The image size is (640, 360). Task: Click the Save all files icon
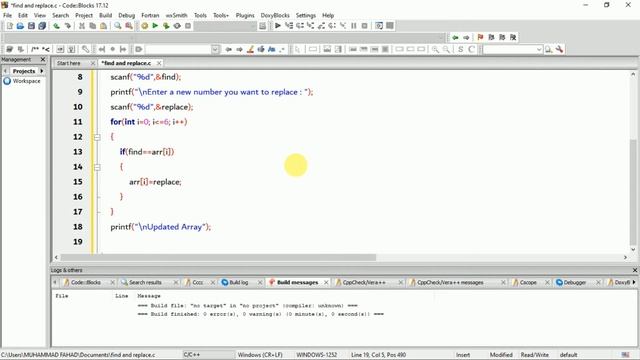tap(42, 26)
